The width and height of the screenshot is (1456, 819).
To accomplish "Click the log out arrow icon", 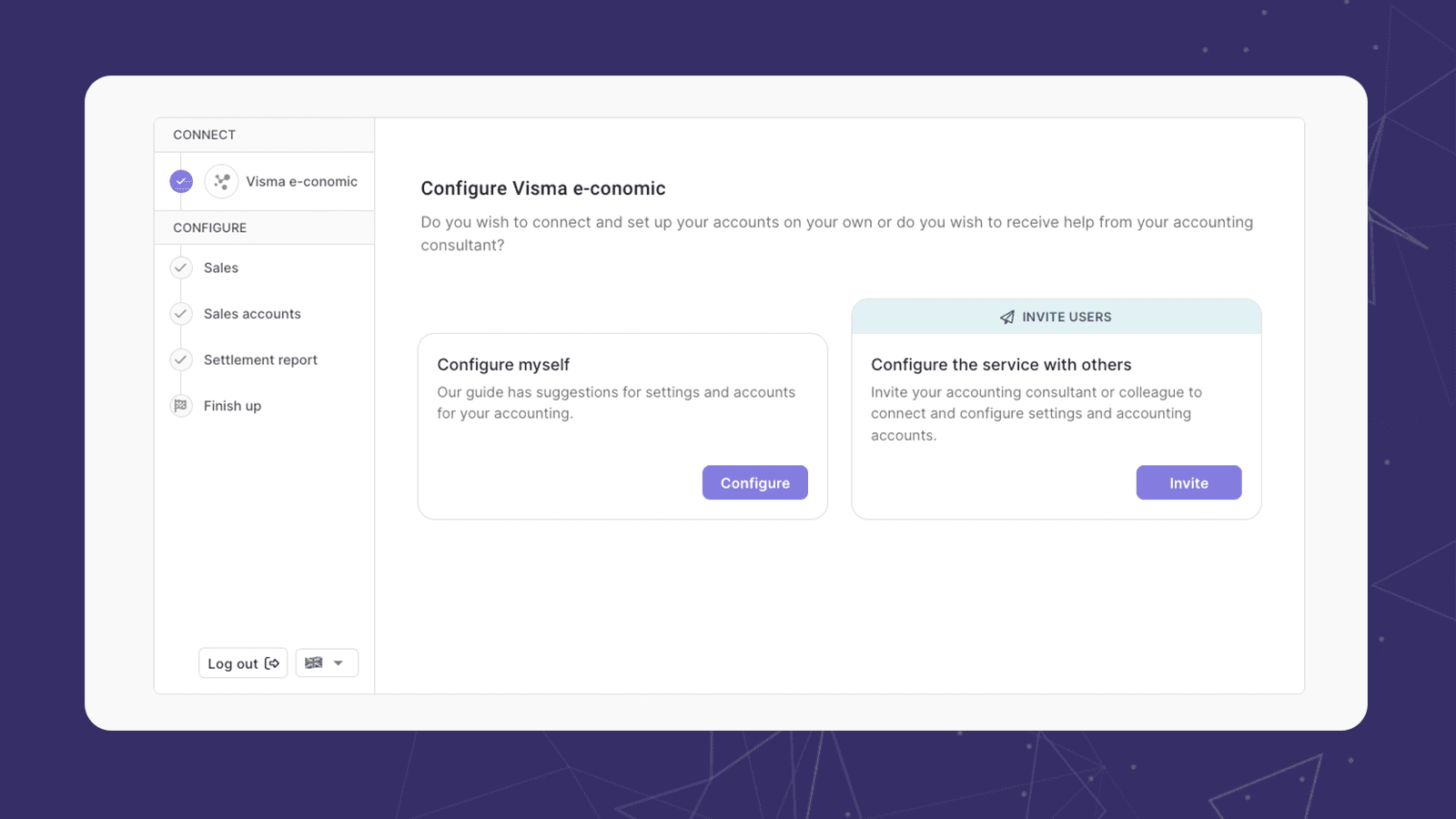I will [x=272, y=663].
